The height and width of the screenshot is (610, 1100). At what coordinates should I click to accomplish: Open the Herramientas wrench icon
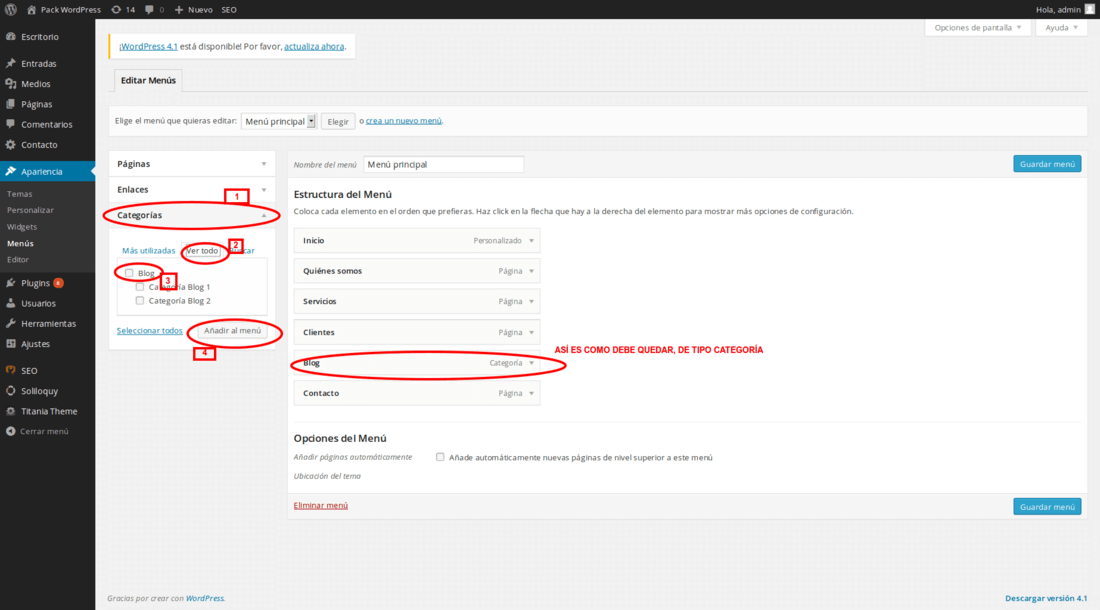pos(11,323)
